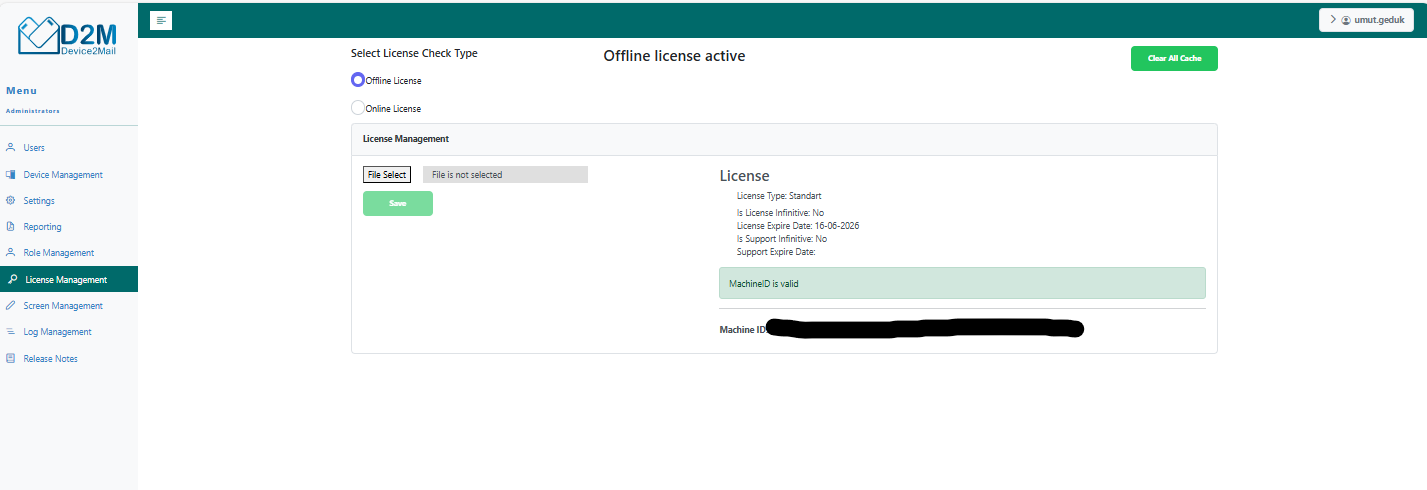Screen dimensions: 1427x490
Task: Click the Settings gear icon
Action: click(x=10, y=201)
